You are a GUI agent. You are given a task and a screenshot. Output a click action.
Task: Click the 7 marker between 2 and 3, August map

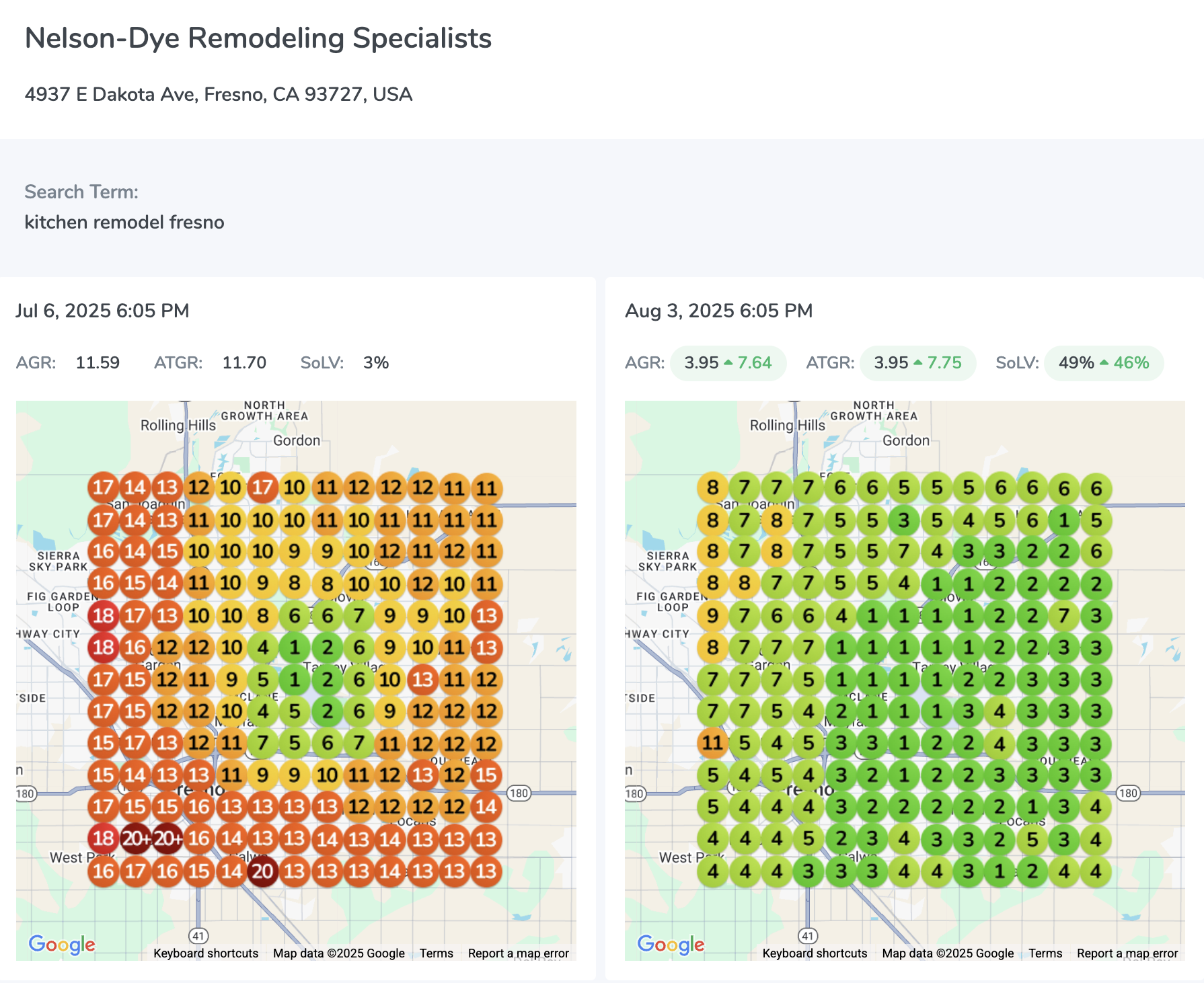[x=1063, y=615]
